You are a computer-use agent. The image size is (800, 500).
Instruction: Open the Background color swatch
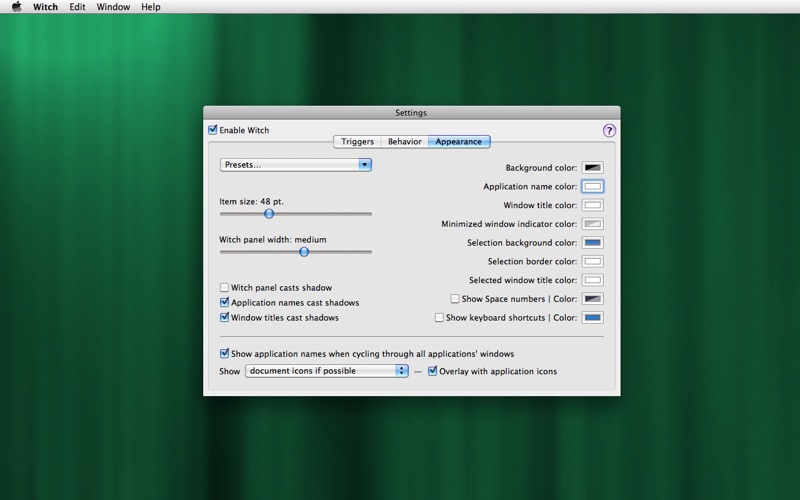pos(593,168)
